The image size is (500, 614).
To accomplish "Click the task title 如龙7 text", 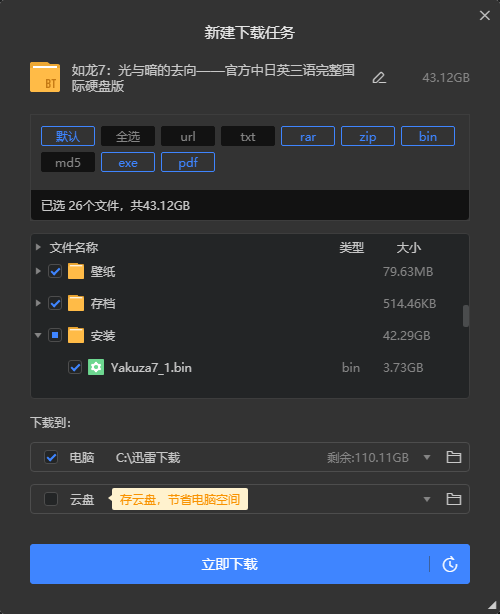I will tap(213, 78).
